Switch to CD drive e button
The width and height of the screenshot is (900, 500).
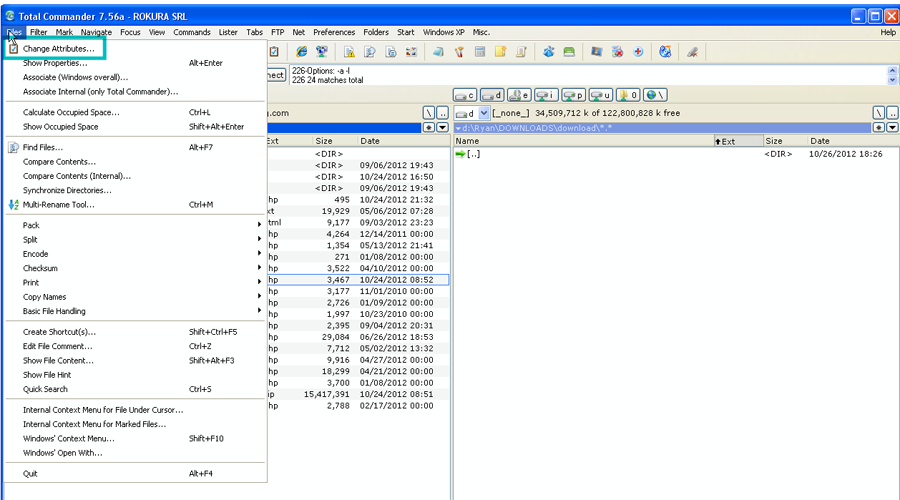point(519,95)
